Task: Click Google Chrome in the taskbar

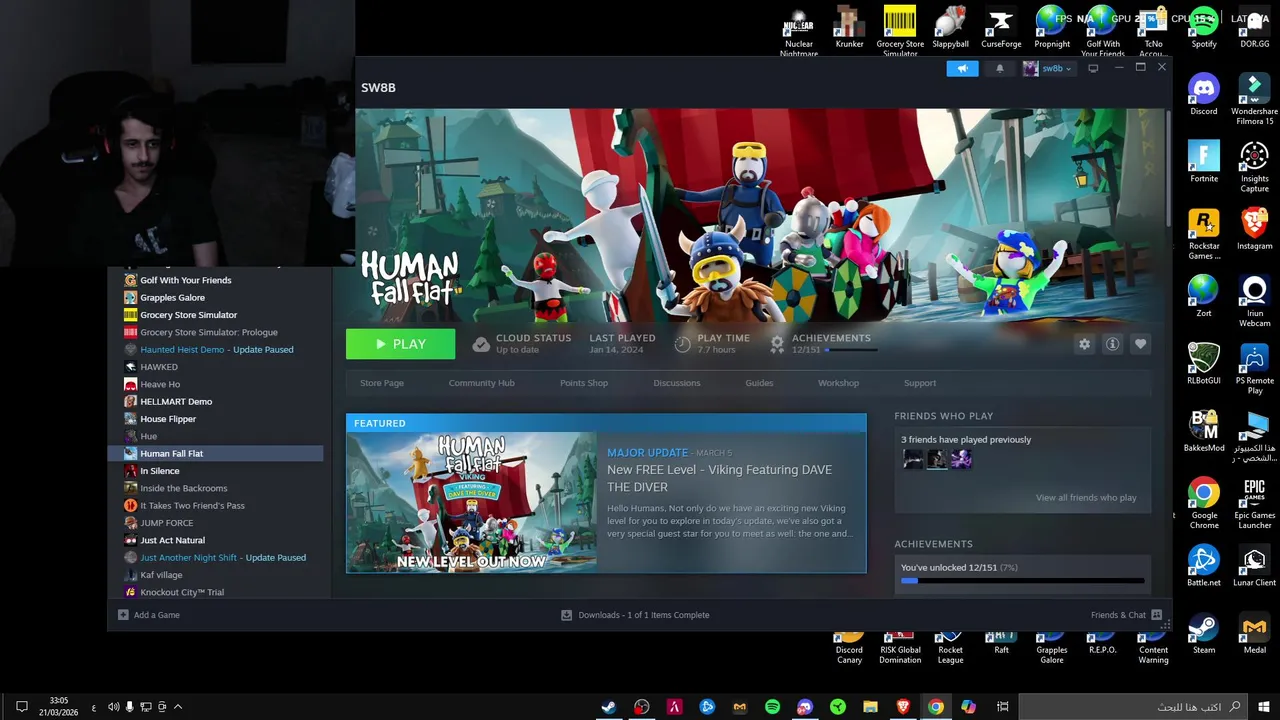Action: [x=935, y=706]
